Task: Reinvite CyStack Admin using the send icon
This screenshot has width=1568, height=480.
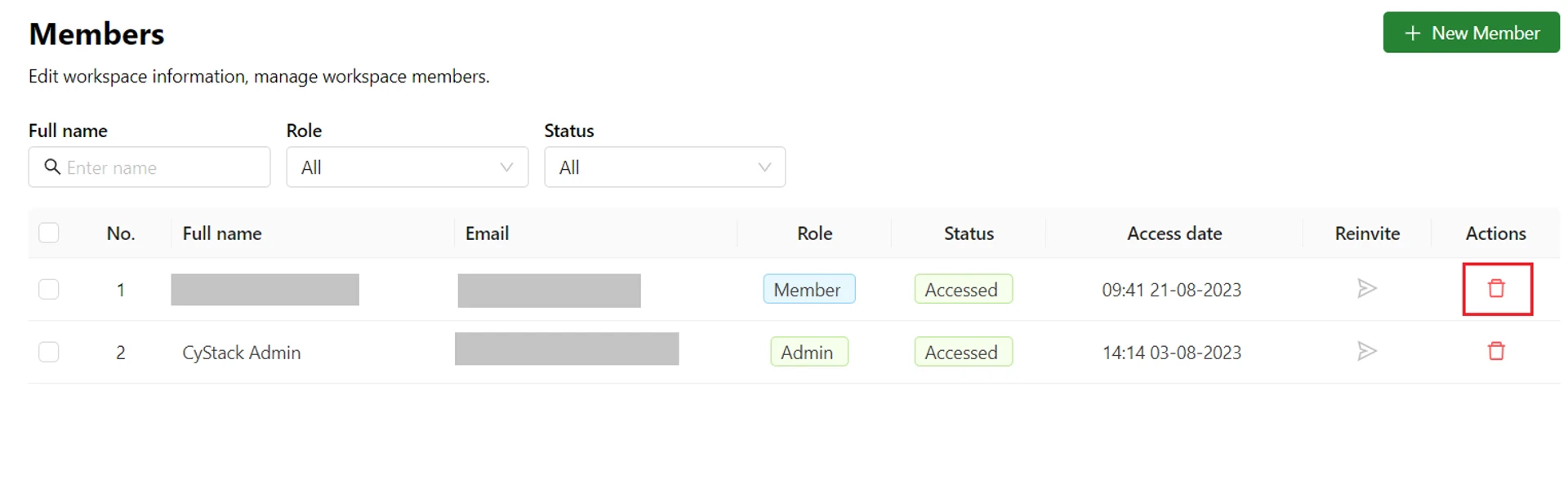Action: [1367, 351]
